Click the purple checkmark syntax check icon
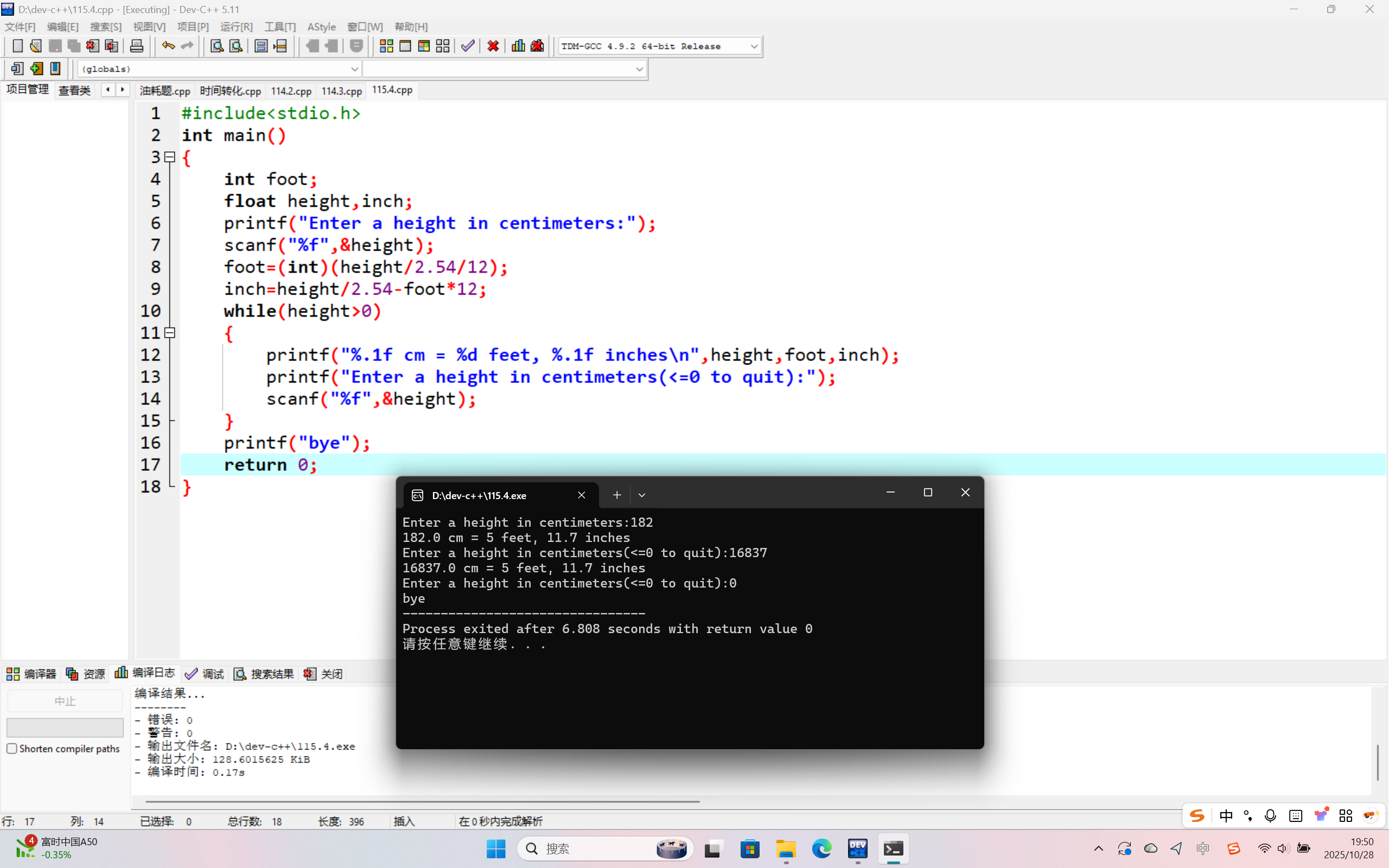Screen dimensions: 1389x868 point(468,46)
